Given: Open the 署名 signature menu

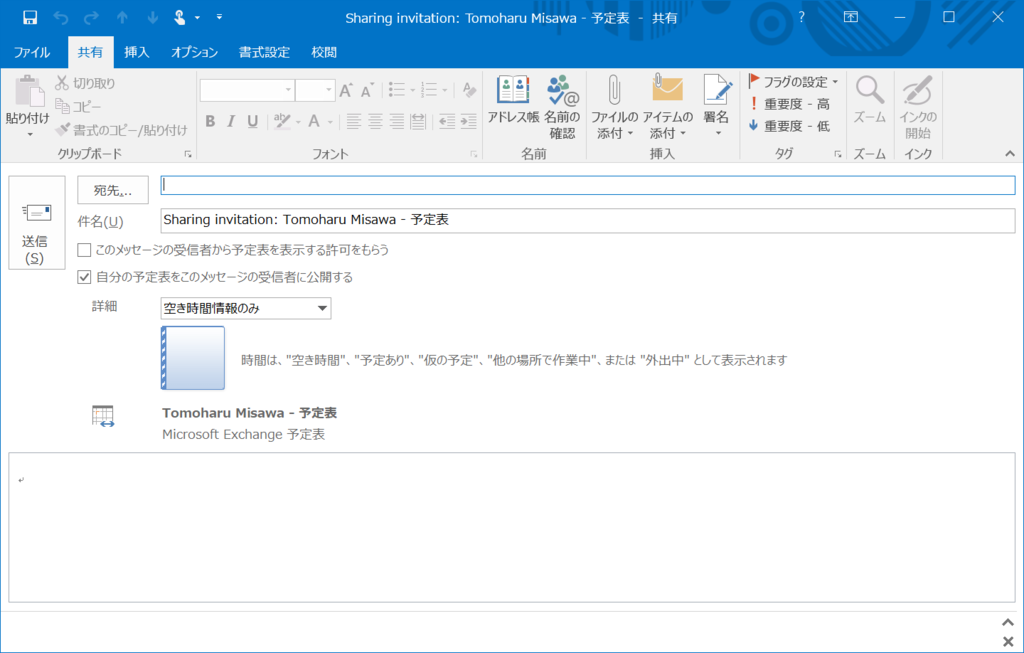Looking at the screenshot, I should click(716, 106).
